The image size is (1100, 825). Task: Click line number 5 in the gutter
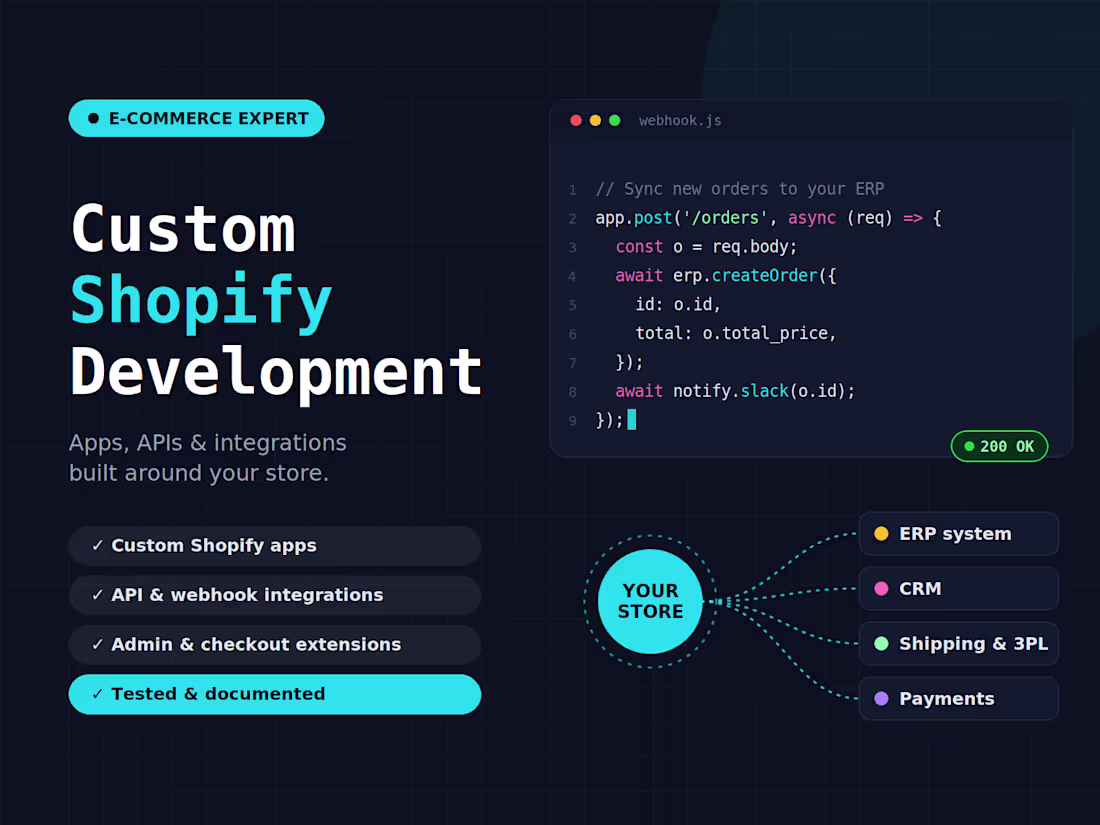(x=572, y=305)
